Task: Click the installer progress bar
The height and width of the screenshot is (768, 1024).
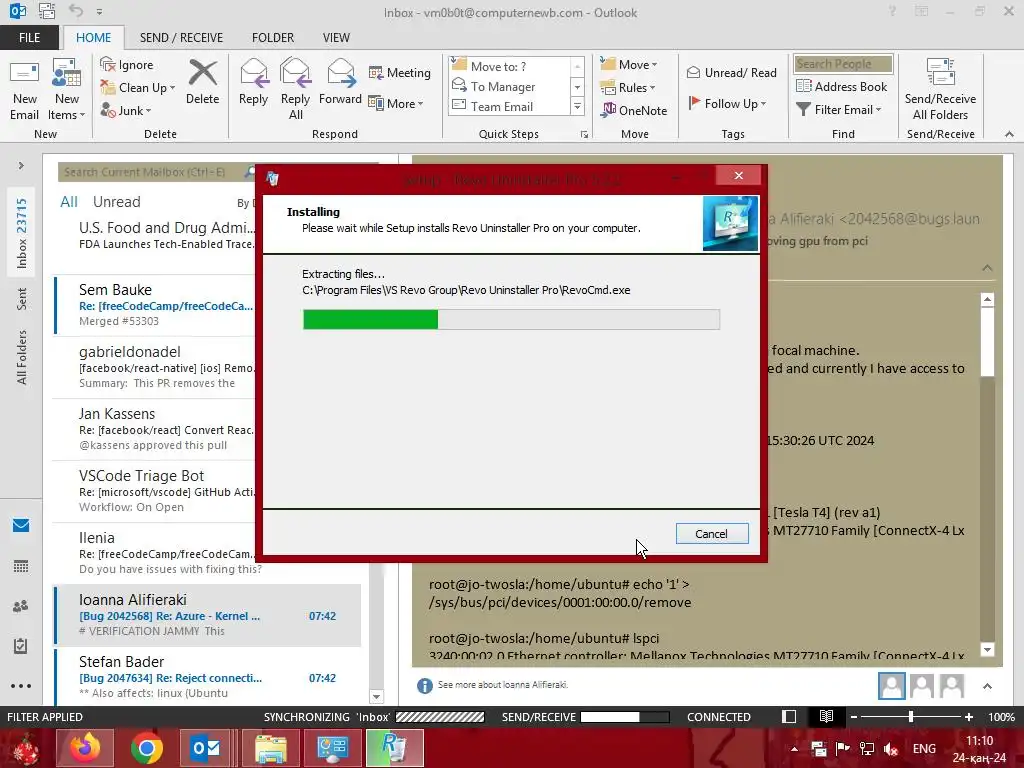Action: tap(511, 319)
